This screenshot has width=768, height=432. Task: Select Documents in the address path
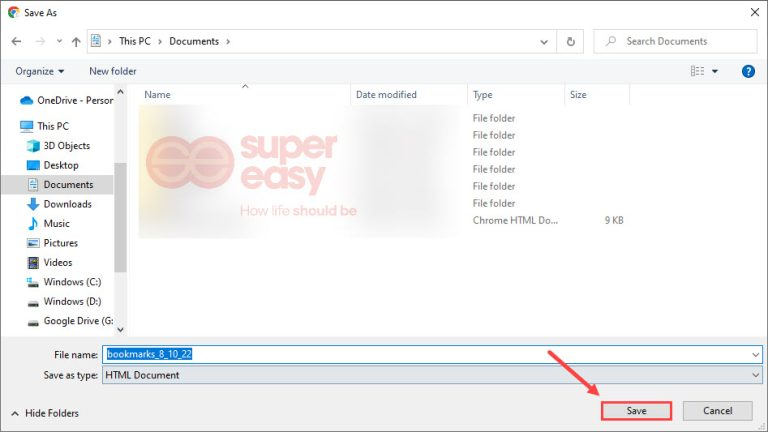(x=194, y=41)
